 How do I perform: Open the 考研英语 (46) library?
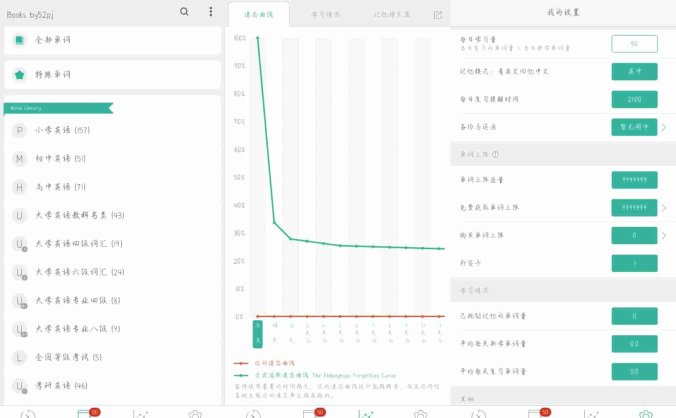click(113, 386)
